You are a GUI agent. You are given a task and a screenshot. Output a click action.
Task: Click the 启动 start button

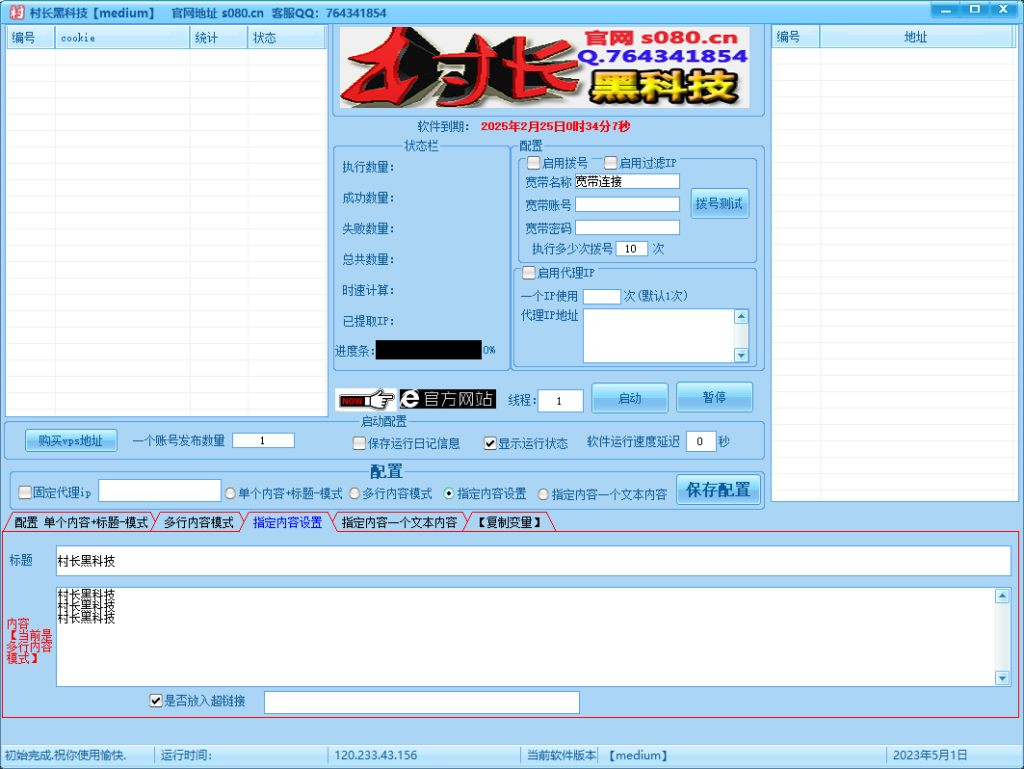point(629,397)
